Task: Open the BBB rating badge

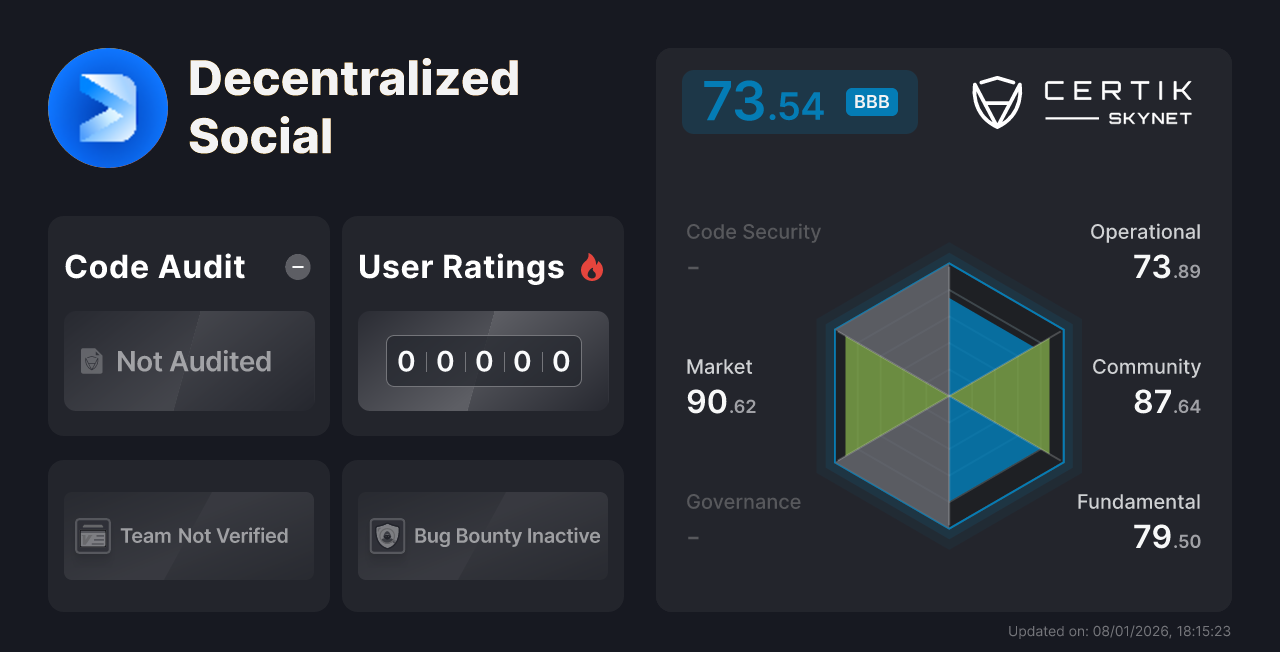Action: tap(870, 101)
